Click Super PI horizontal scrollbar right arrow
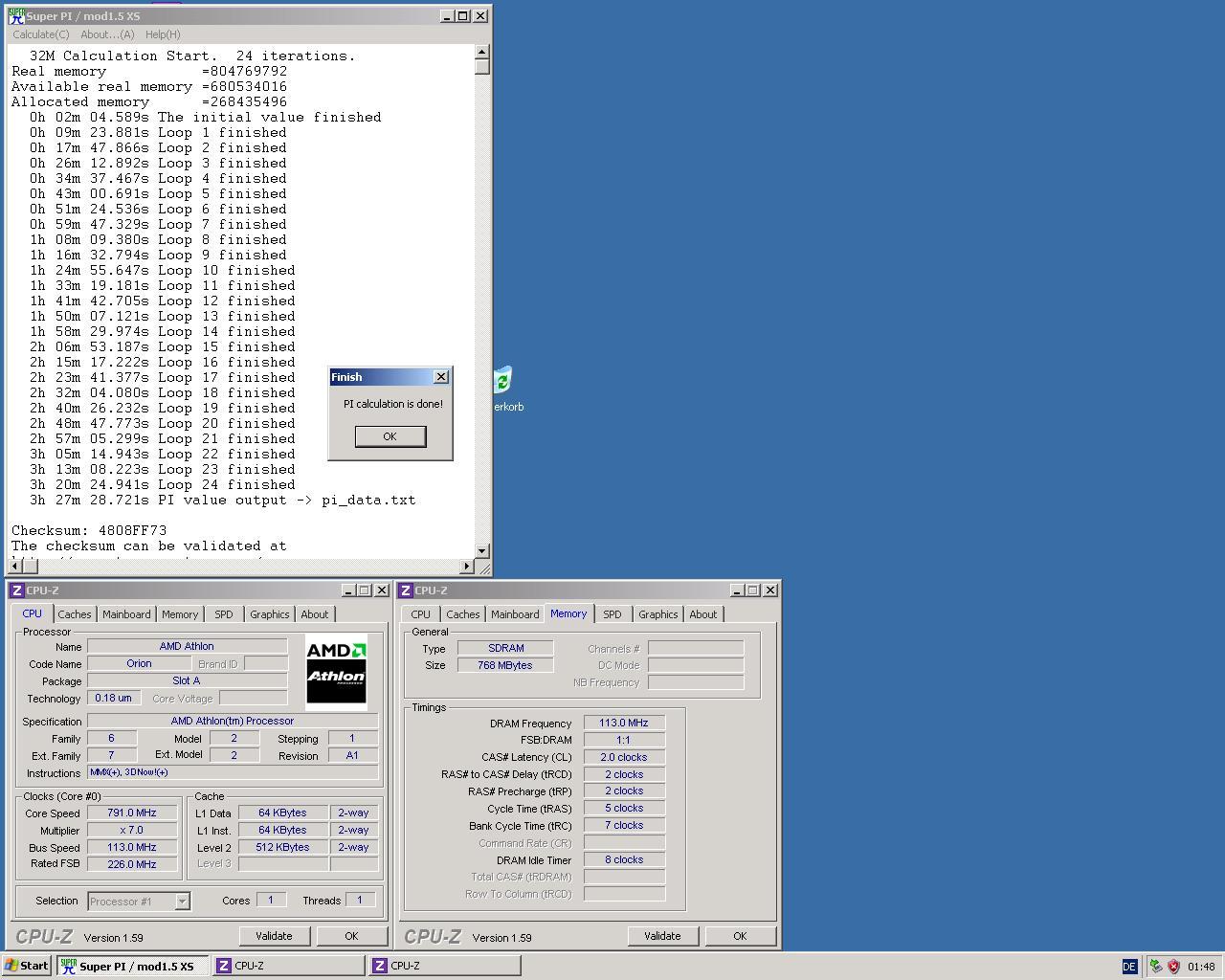This screenshot has width=1225, height=980. tap(467, 567)
